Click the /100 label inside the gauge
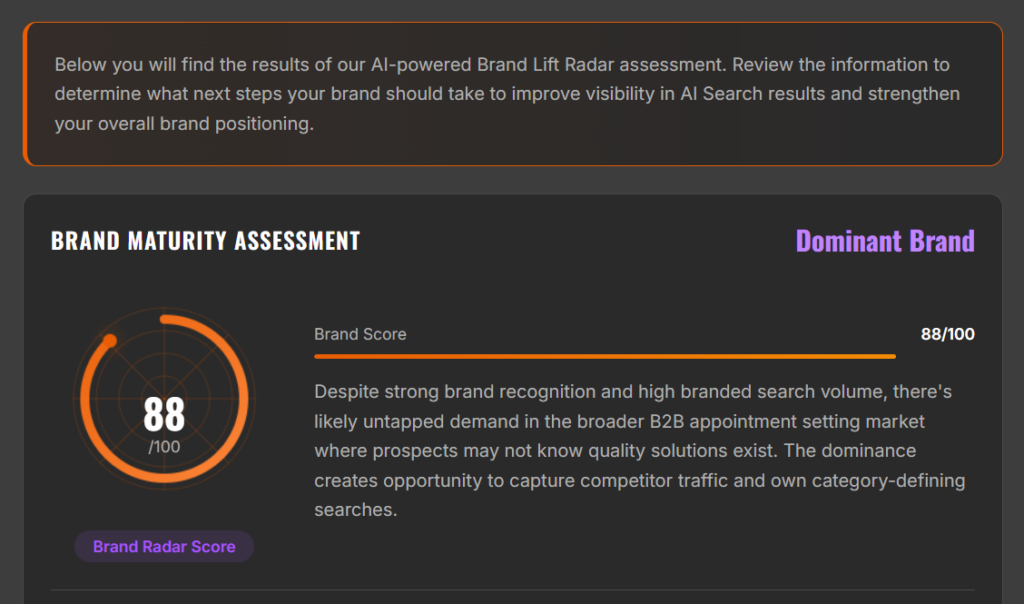Image resolution: width=1024 pixels, height=604 pixels. pos(164,447)
